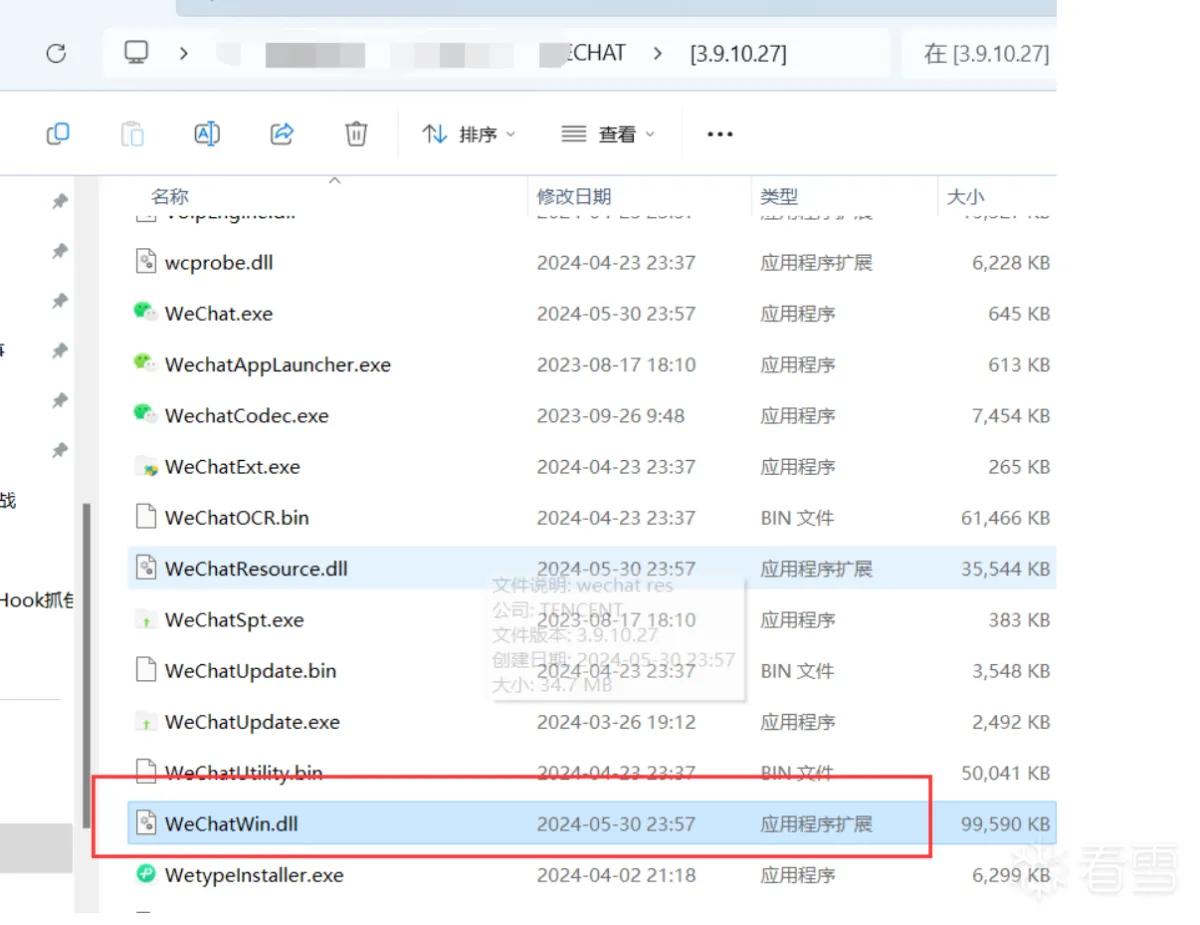The image size is (1200, 925).
Task: Click the [3.9.10.27] breadcrumb folder
Action: coord(739,54)
